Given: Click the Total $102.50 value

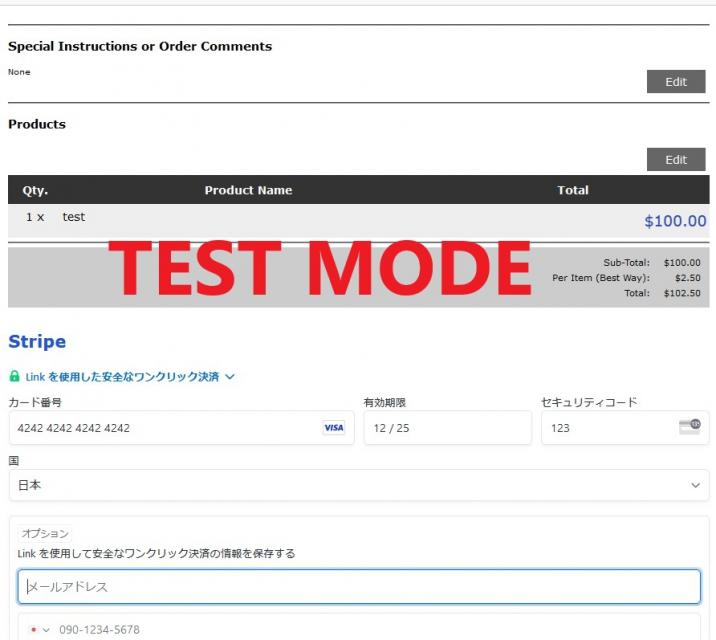Looking at the screenshot, I should point(682,293).
